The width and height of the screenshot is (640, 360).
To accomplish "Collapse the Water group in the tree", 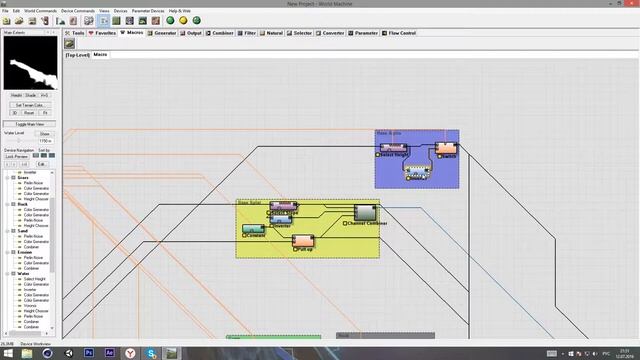I will click(x=7, y=274).
